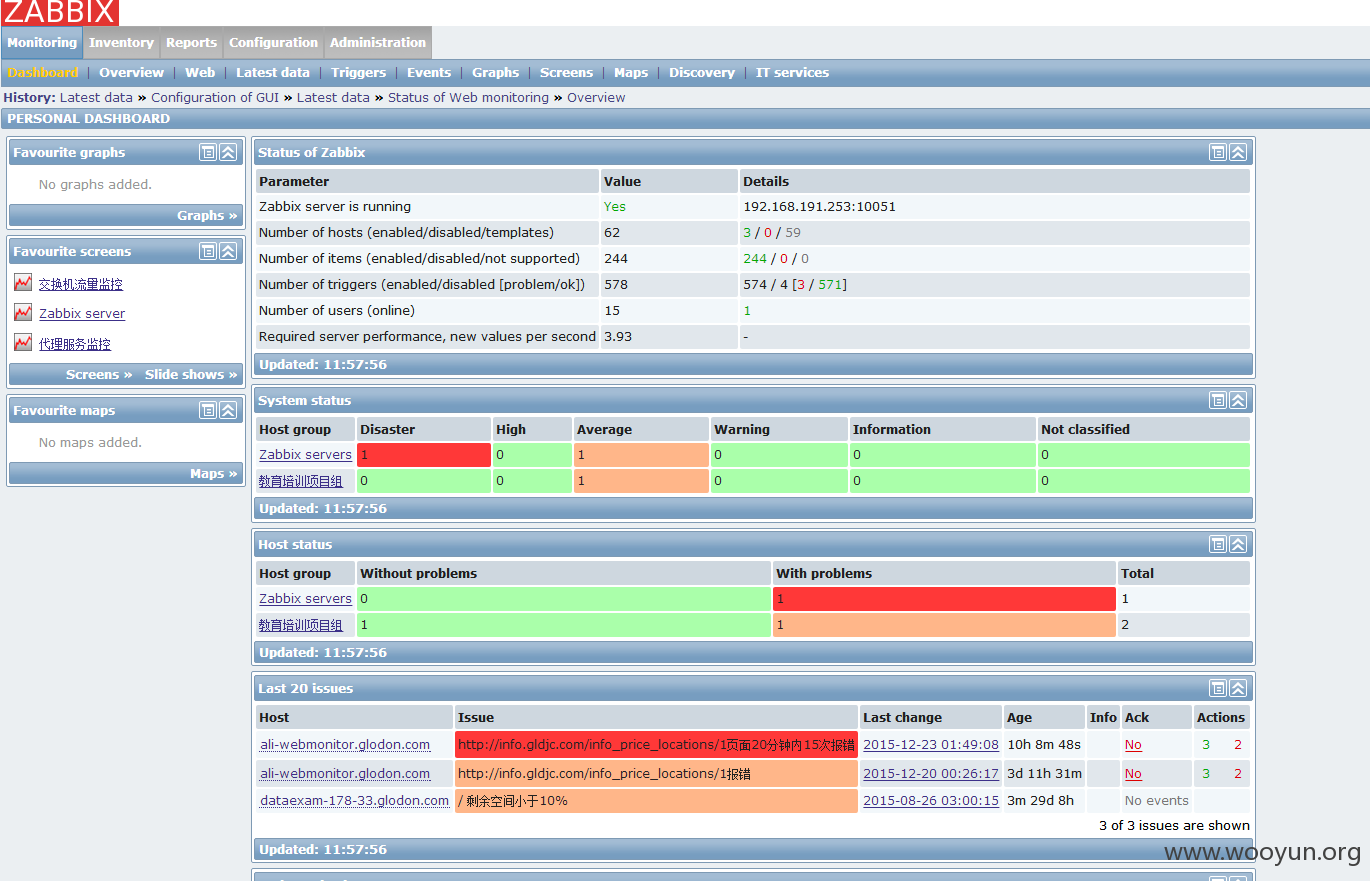Screen dimensions: 1370x881
Task: Open Zabbix servers group in System status
Action: click(305, 454)
